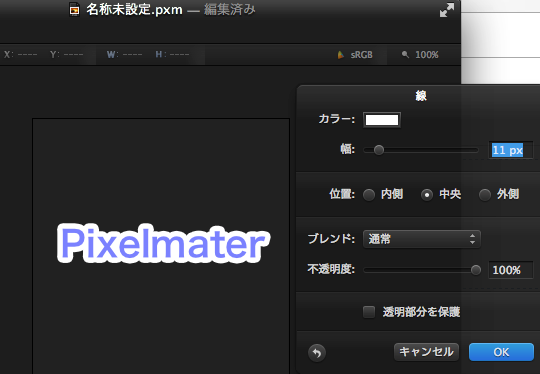Image resolution: width=540 pixels, height=374 pixels.
Task: Click the 編集済み status text
Action: pyautogui.click(x=230, y=10)
